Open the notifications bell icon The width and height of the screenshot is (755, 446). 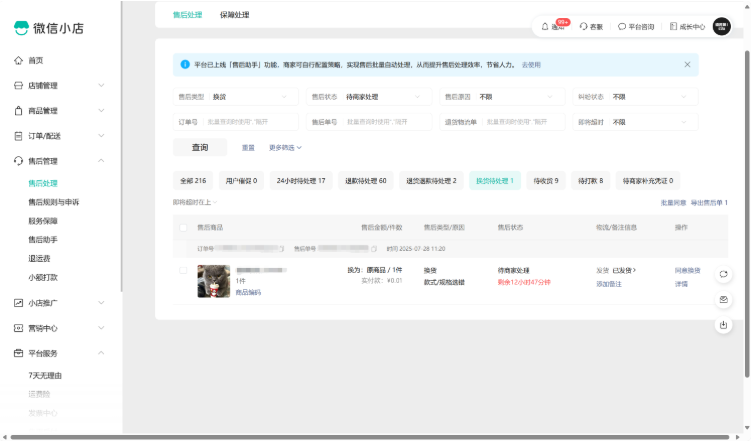(x=545, y=27)
